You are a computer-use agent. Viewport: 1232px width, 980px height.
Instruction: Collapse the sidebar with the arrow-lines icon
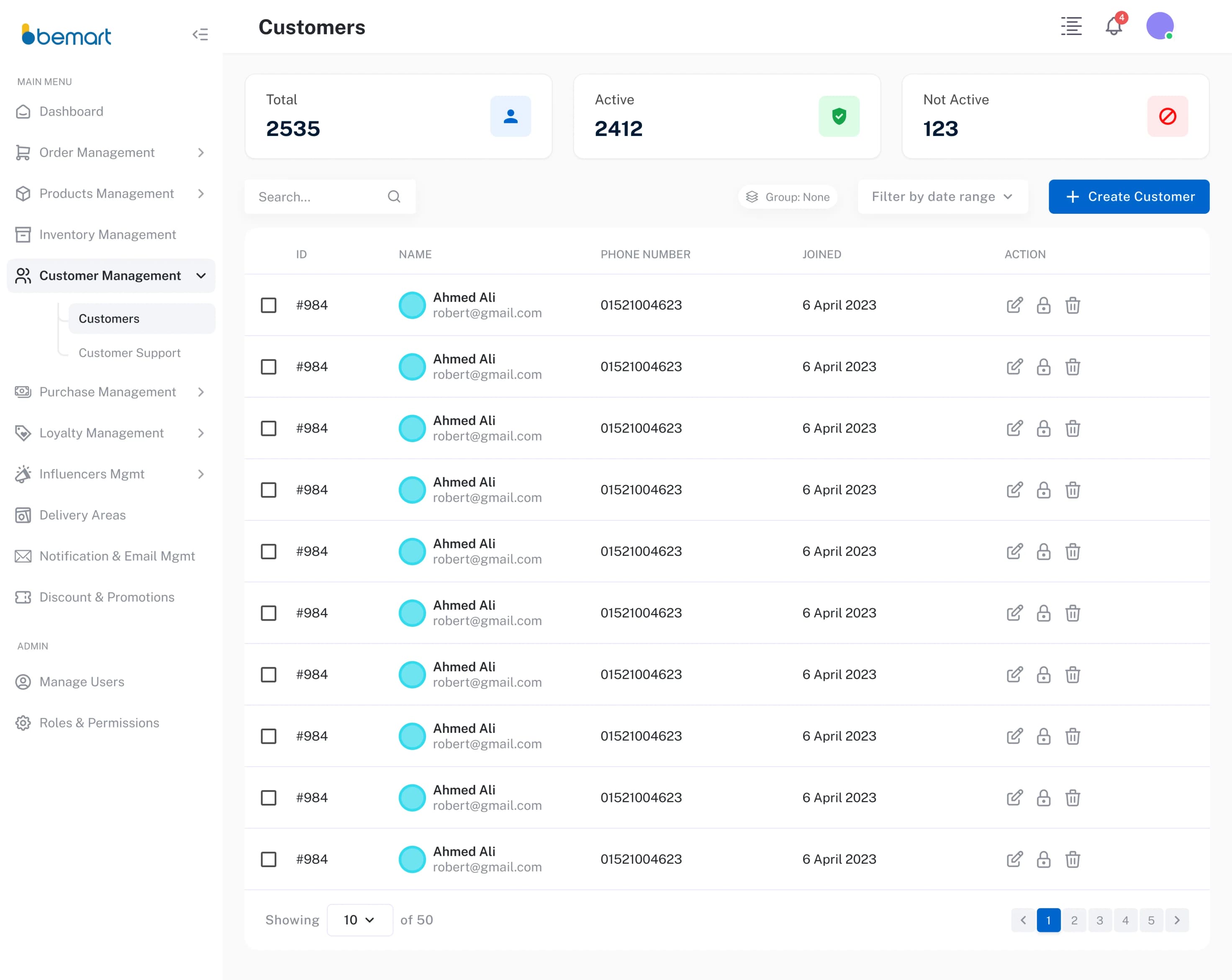(200, 34)
